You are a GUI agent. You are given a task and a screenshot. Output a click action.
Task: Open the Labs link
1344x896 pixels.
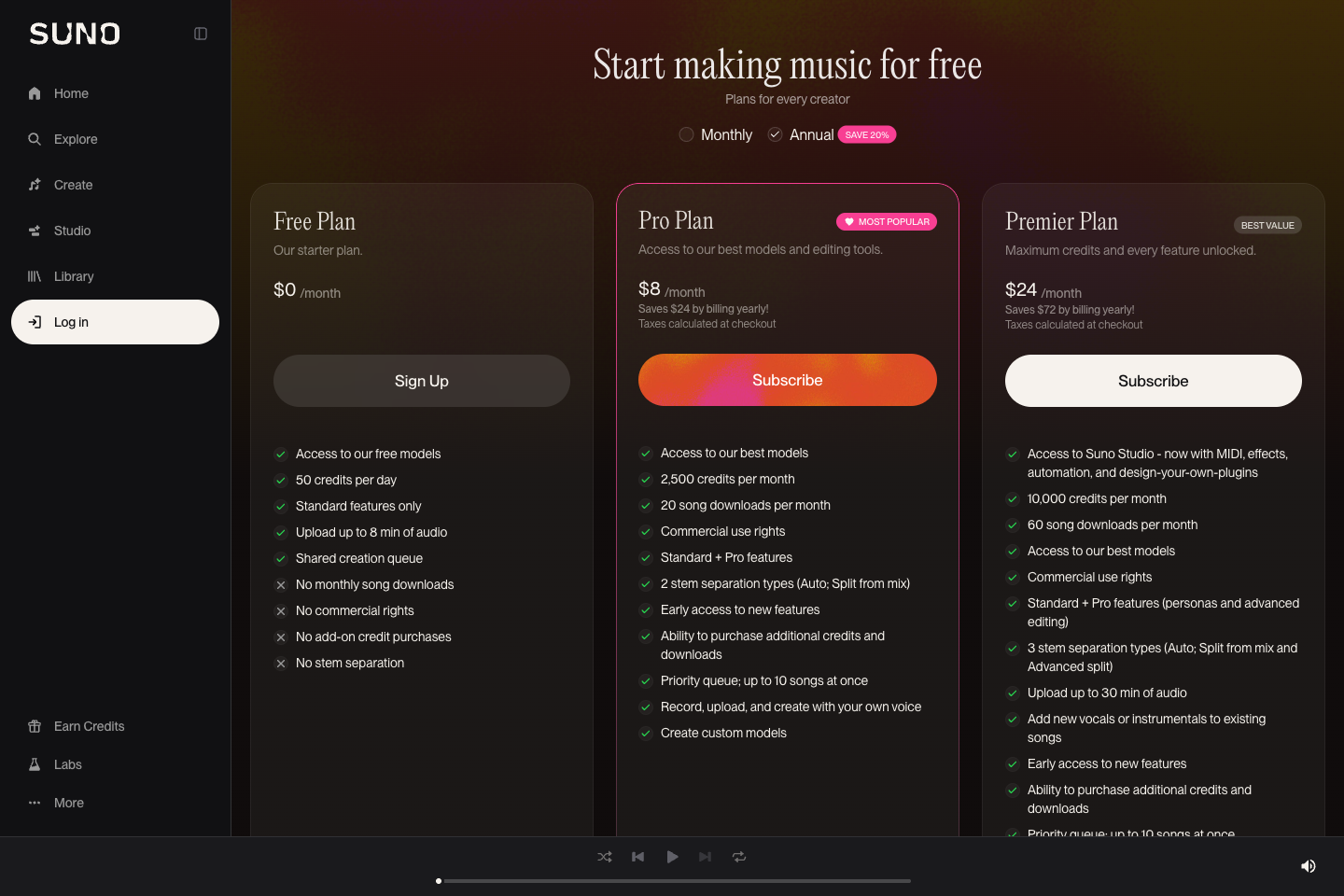click(x=115, y=764)
